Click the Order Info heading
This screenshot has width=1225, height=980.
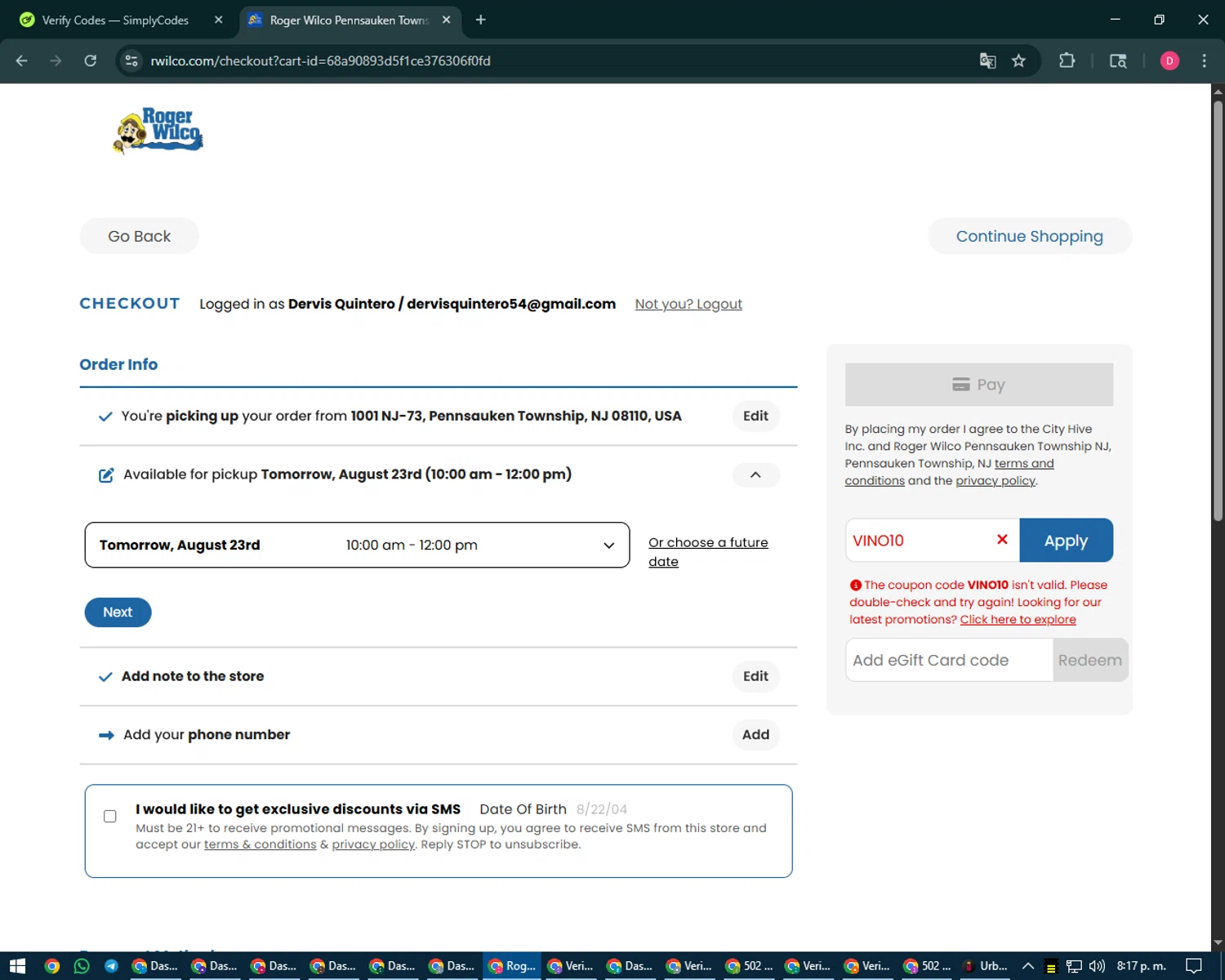(118, 364)
